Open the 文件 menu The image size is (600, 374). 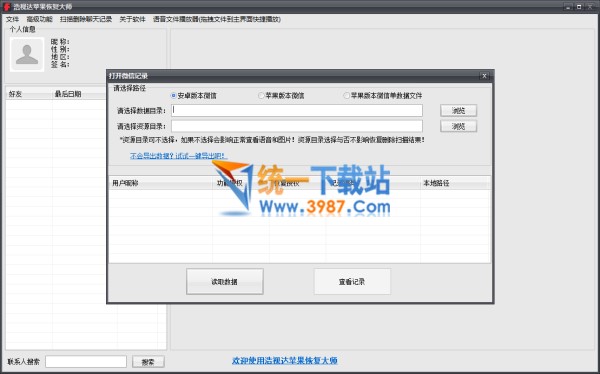click(12, 19)
